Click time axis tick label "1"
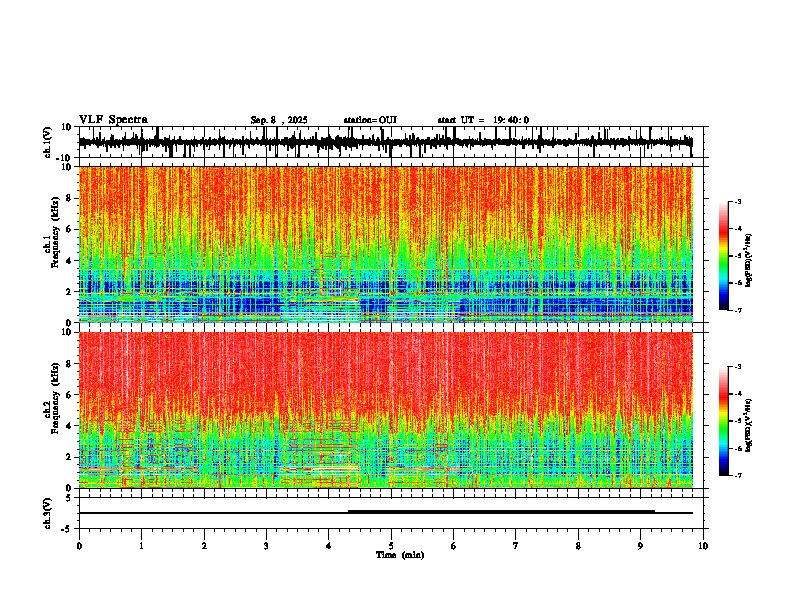 [141, 546]
